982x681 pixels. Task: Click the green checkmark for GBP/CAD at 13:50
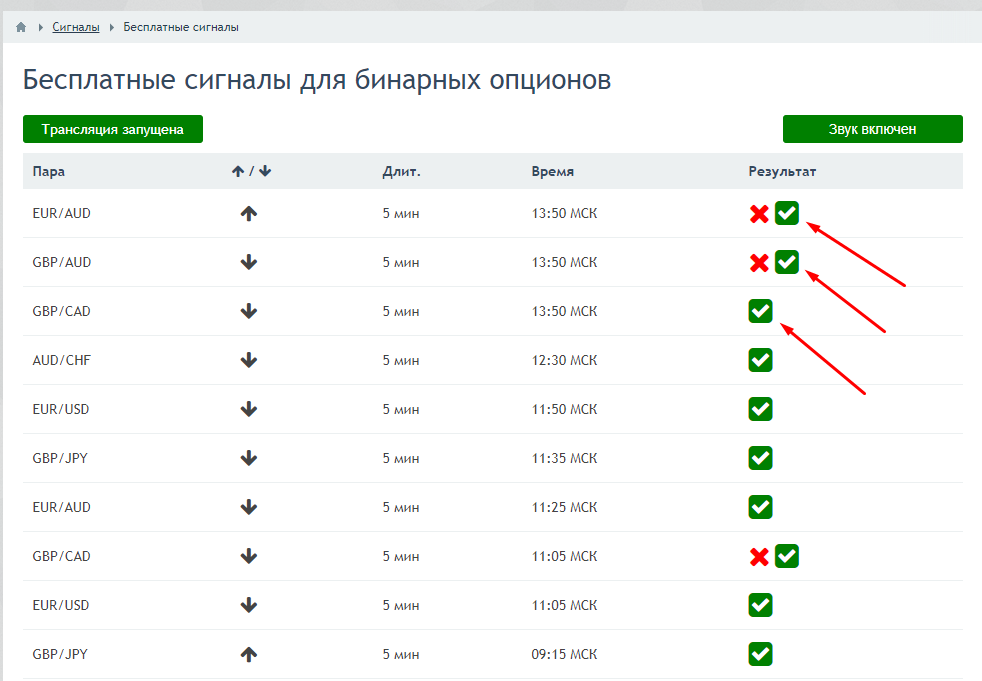[x=760, y=311]
